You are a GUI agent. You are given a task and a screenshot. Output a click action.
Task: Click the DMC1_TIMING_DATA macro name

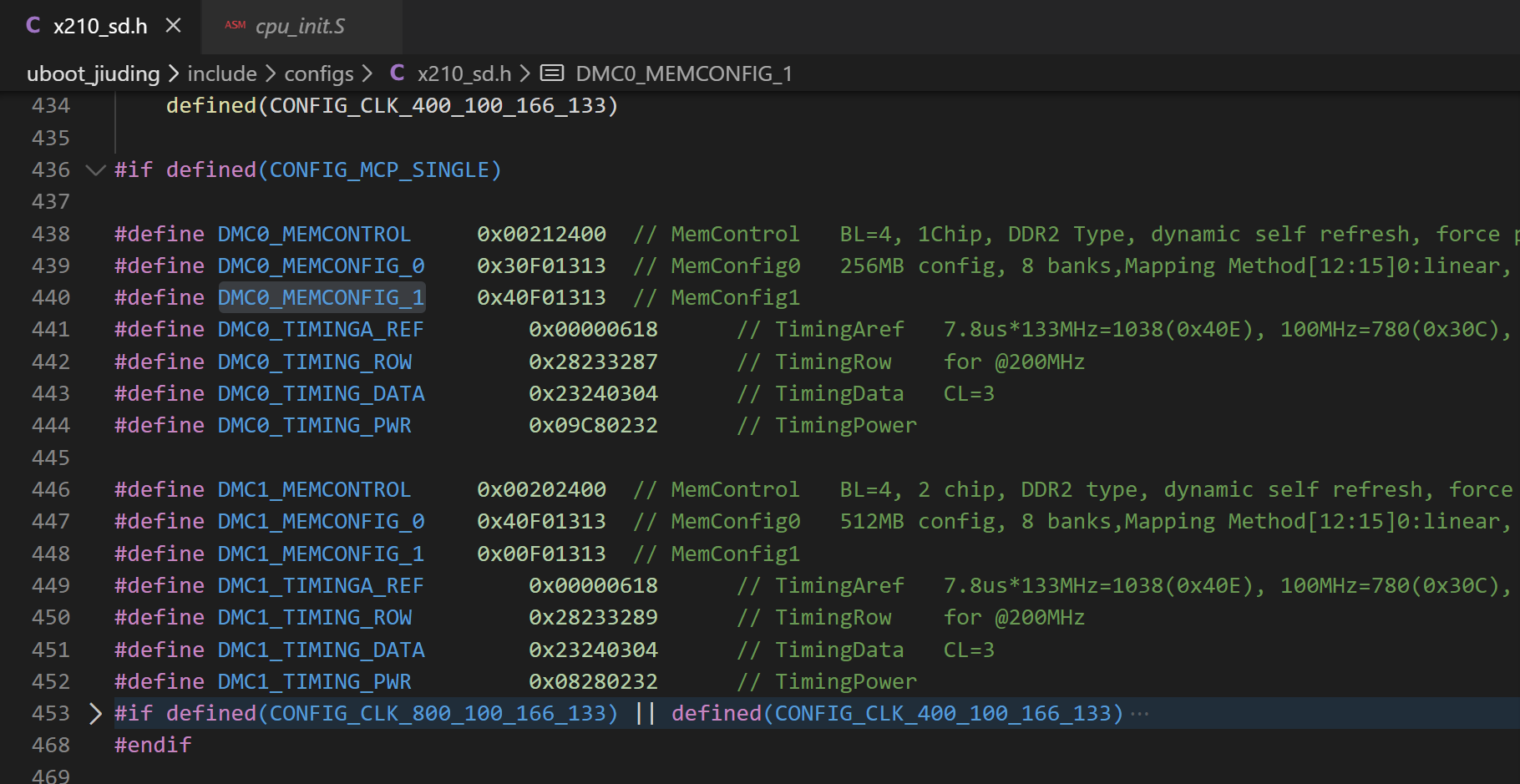tap(322, 650)
